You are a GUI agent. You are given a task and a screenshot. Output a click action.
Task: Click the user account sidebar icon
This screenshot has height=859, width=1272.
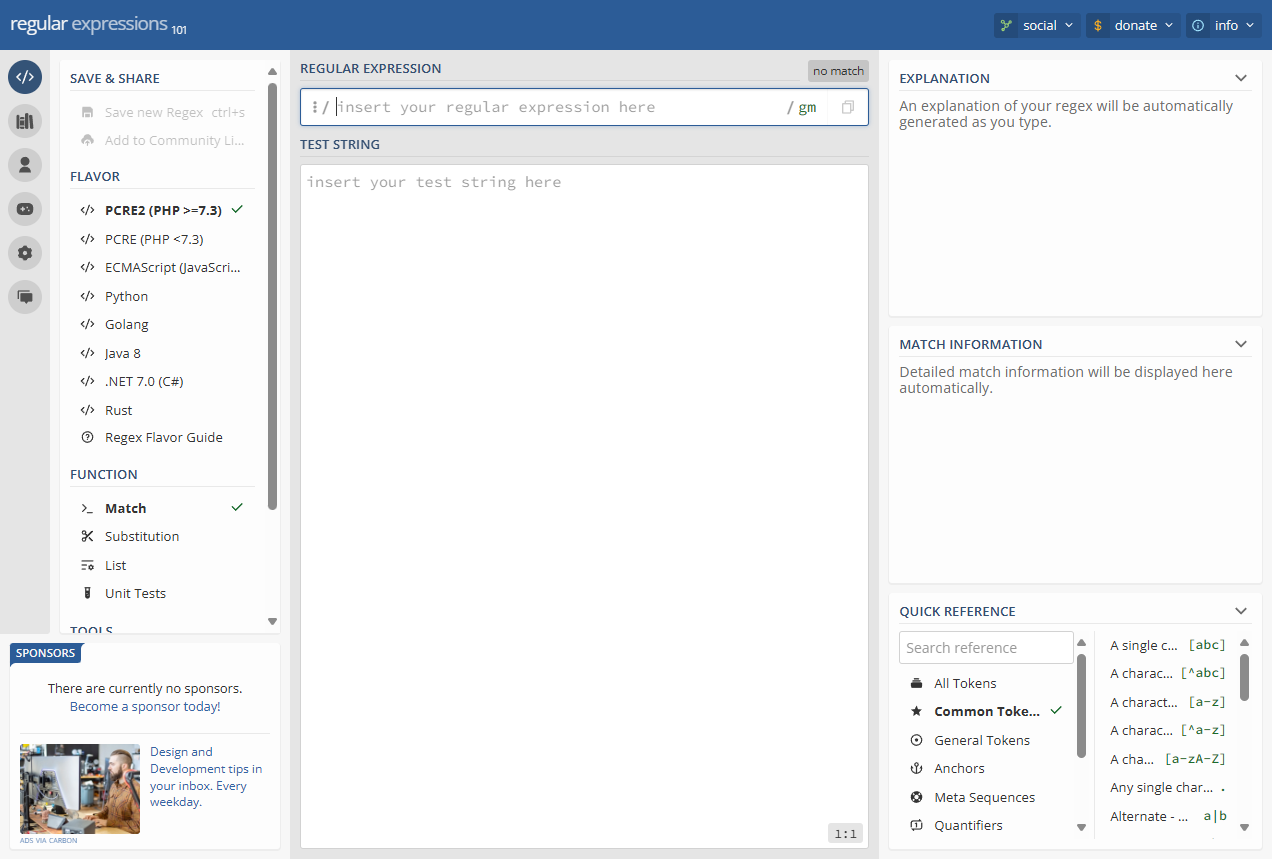point(25,165)
